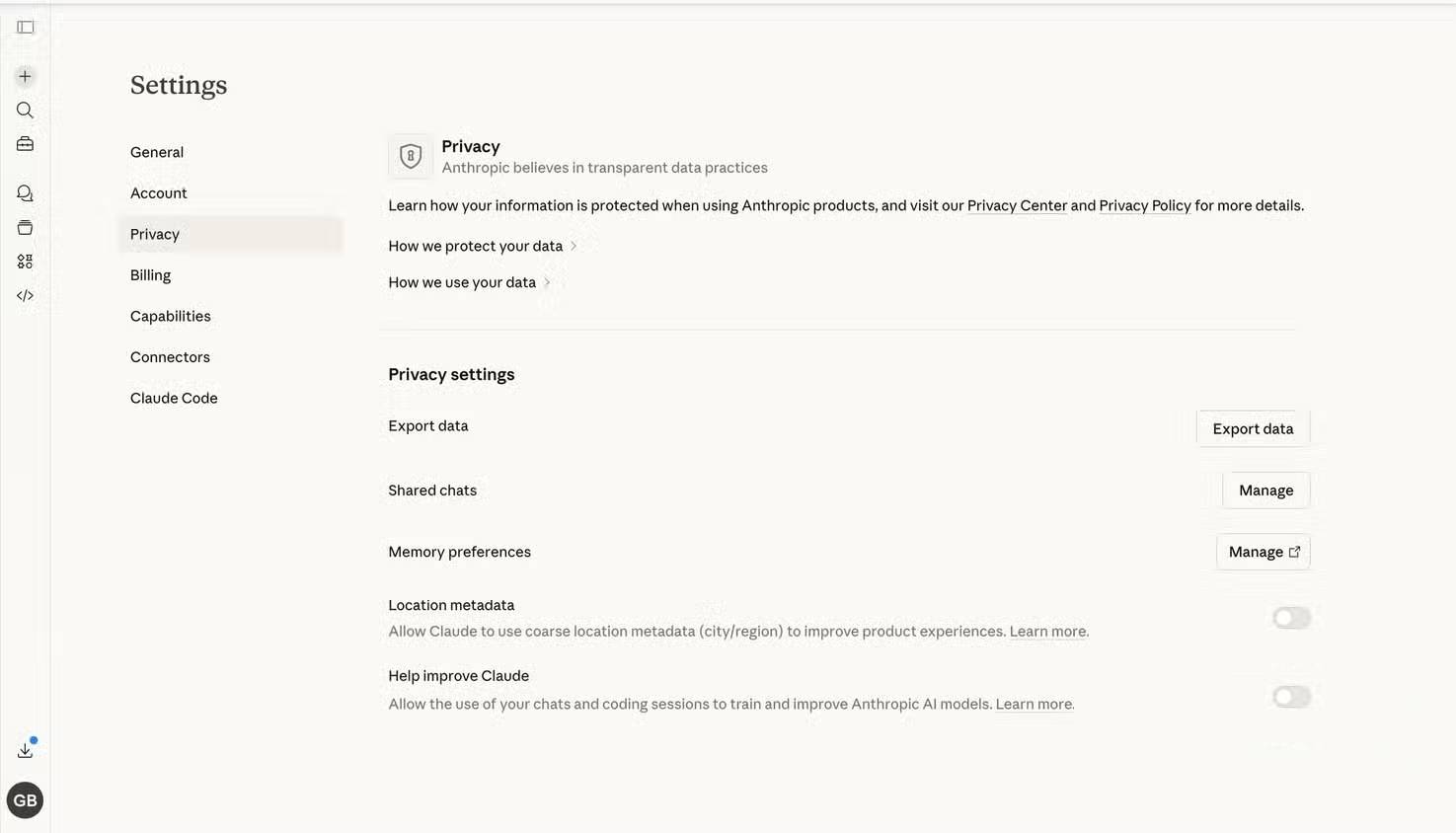Screen dimensions: 1456x833
Task: Open the search magnifier icon
Action: [26, 111]
